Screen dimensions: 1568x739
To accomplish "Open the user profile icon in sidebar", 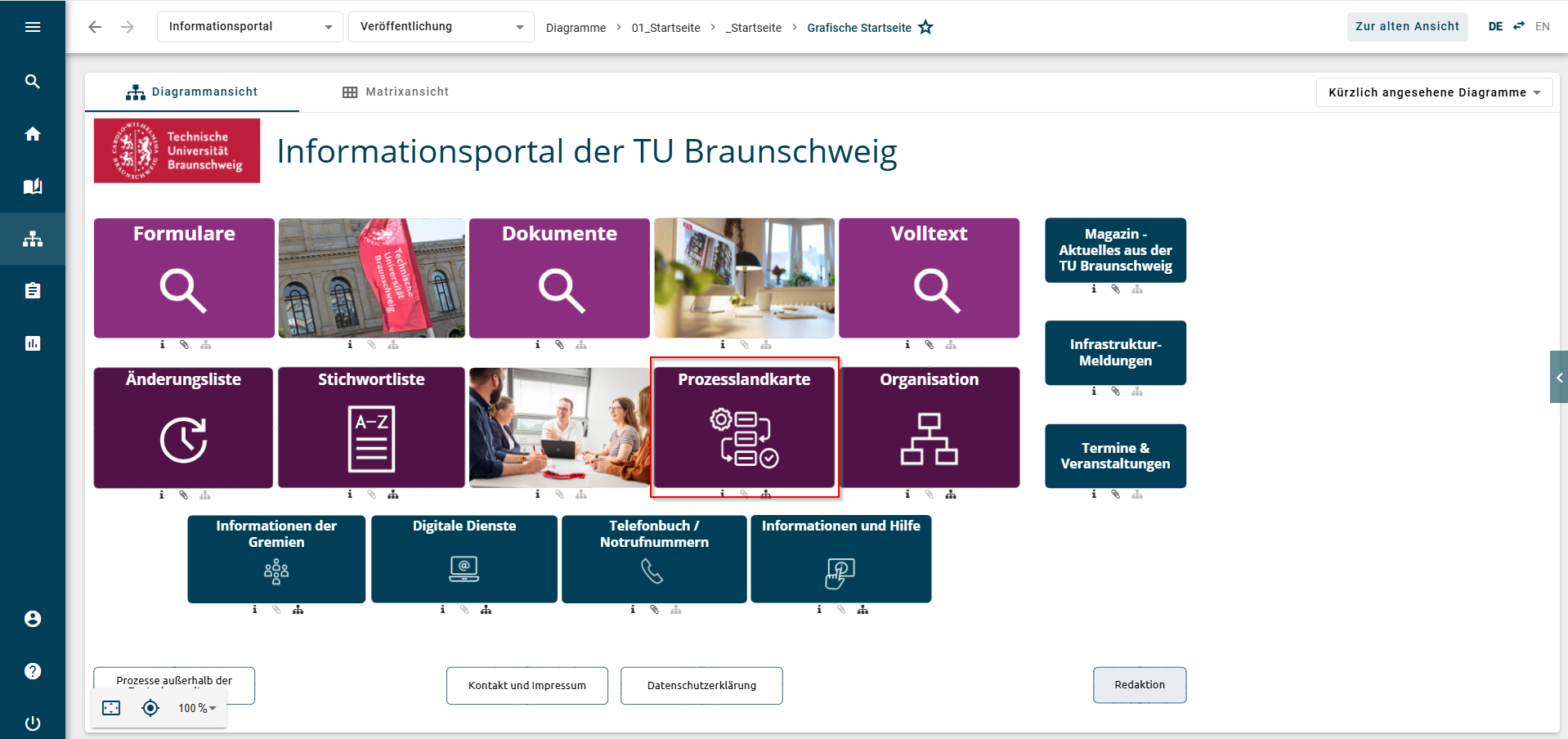I will pyautogui.click(x=33, y=619).
